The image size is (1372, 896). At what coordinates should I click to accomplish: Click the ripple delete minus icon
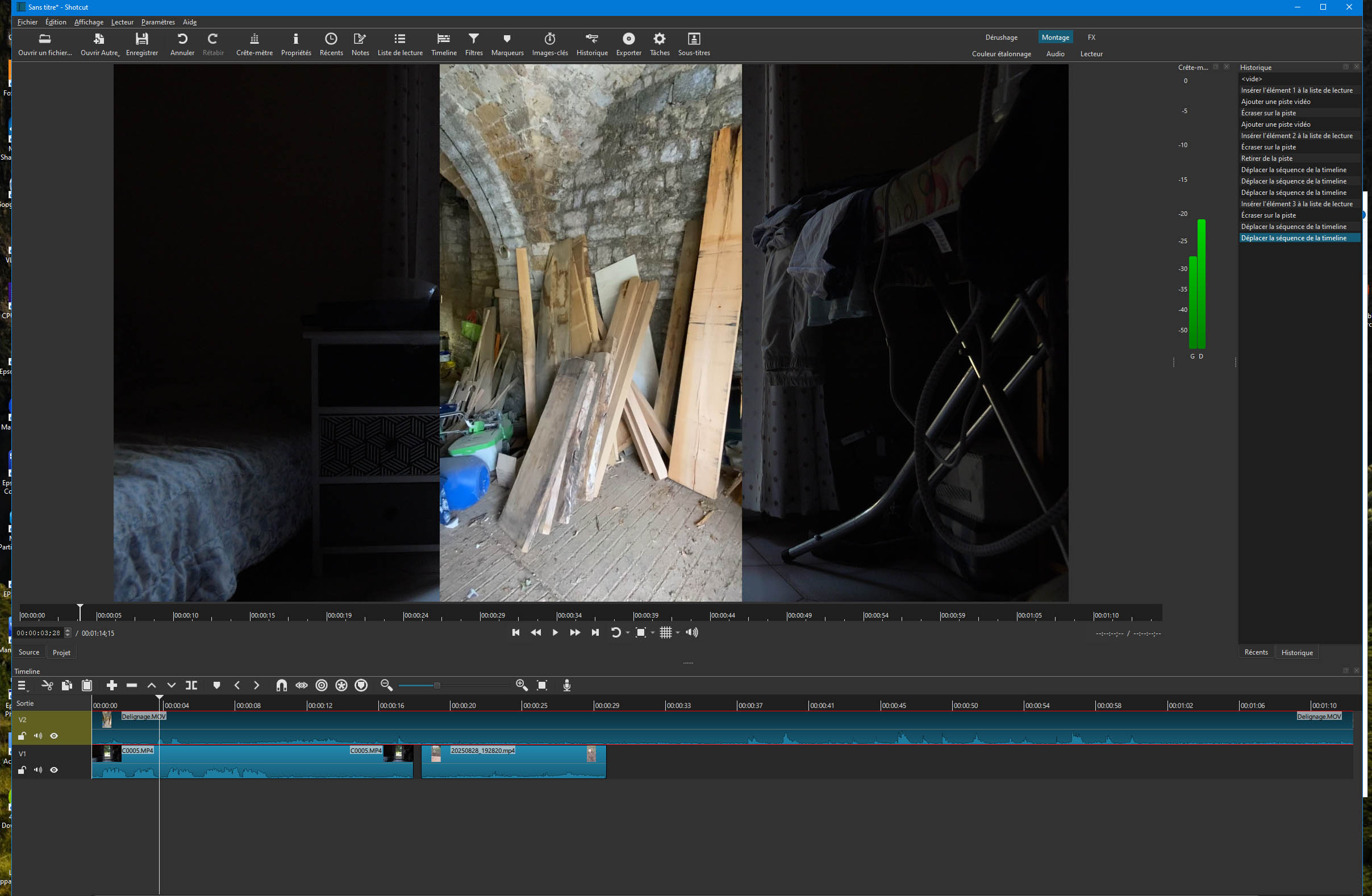coord(131,685)
